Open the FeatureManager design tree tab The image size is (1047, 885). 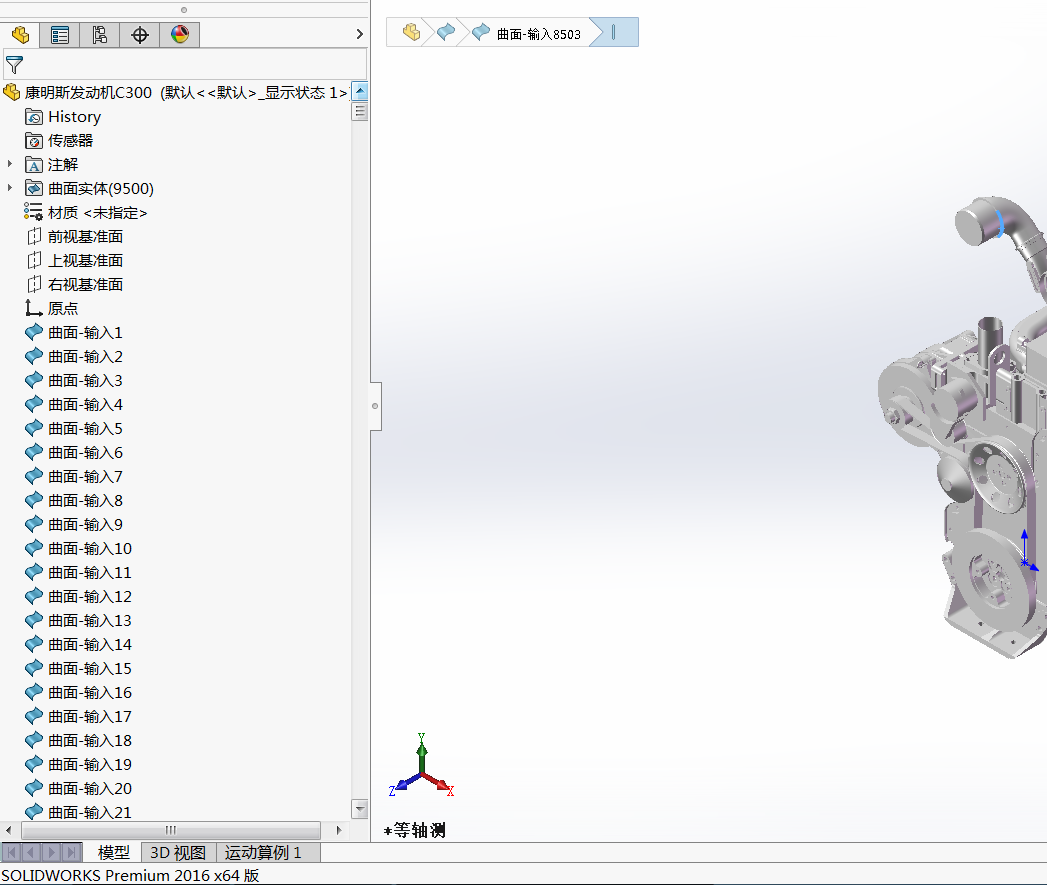(x=20, y=35)
